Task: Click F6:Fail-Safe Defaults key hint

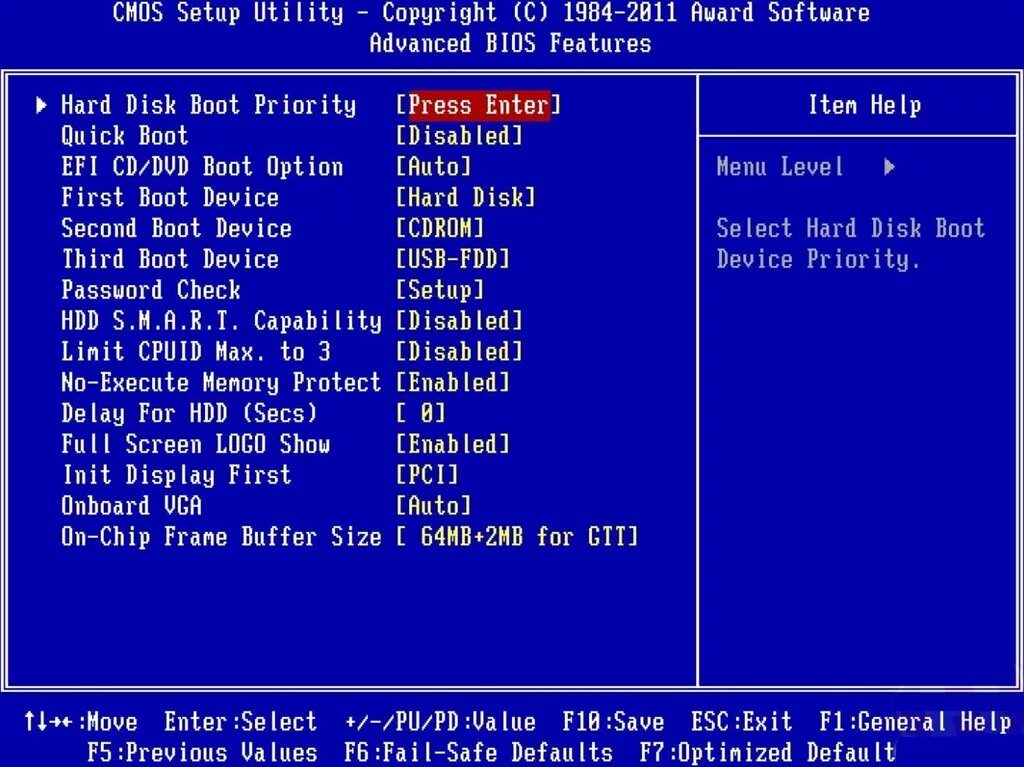Action: click(x=478, y=753)
